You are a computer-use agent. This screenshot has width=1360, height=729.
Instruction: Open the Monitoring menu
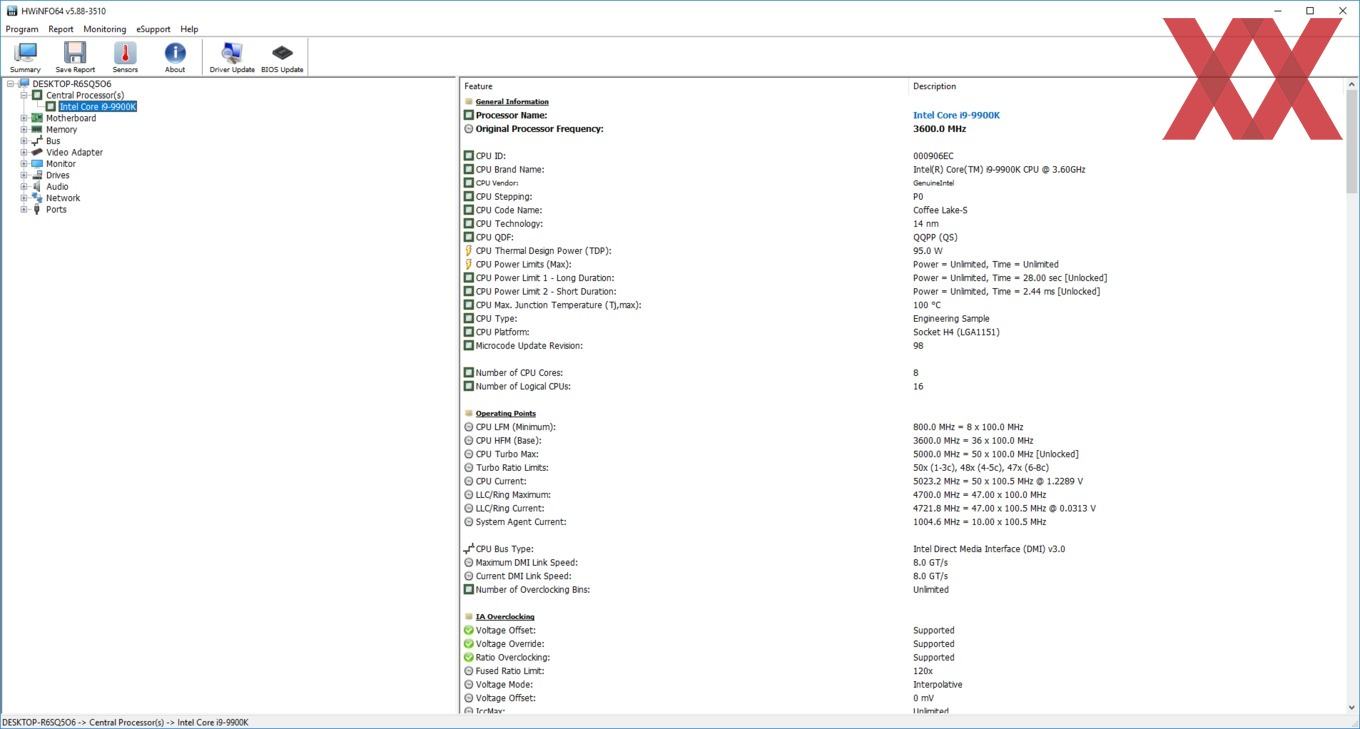105,29
